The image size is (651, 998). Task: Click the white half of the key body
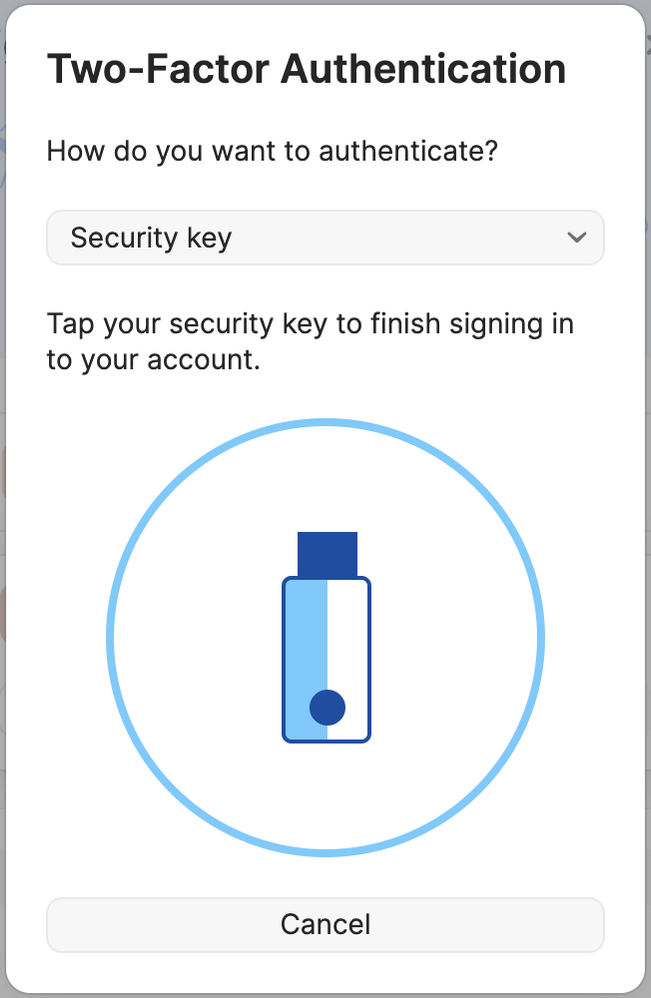pyautogui.click(x=348, y=640)
